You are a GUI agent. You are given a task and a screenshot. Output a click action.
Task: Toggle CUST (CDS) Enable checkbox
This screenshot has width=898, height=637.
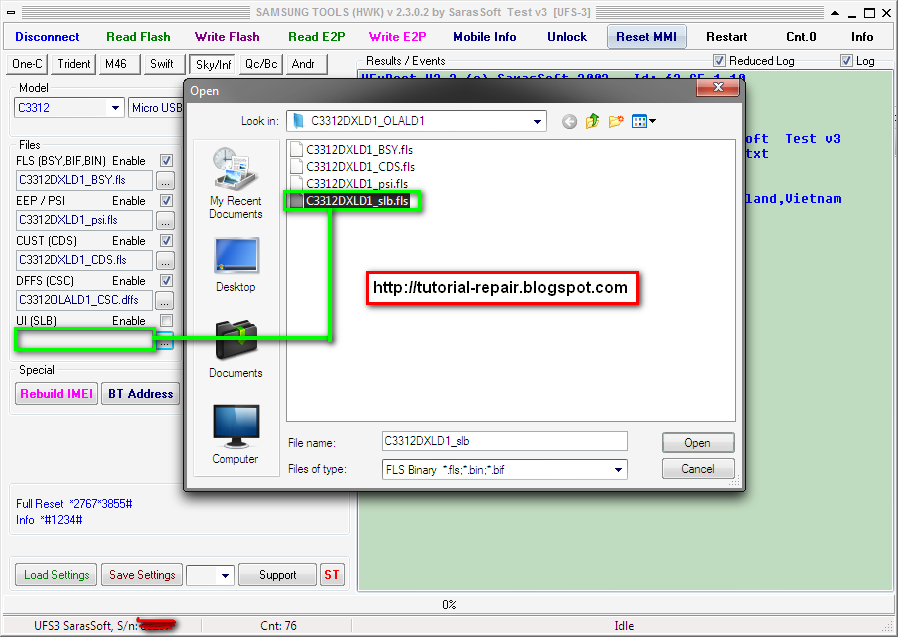166,241
